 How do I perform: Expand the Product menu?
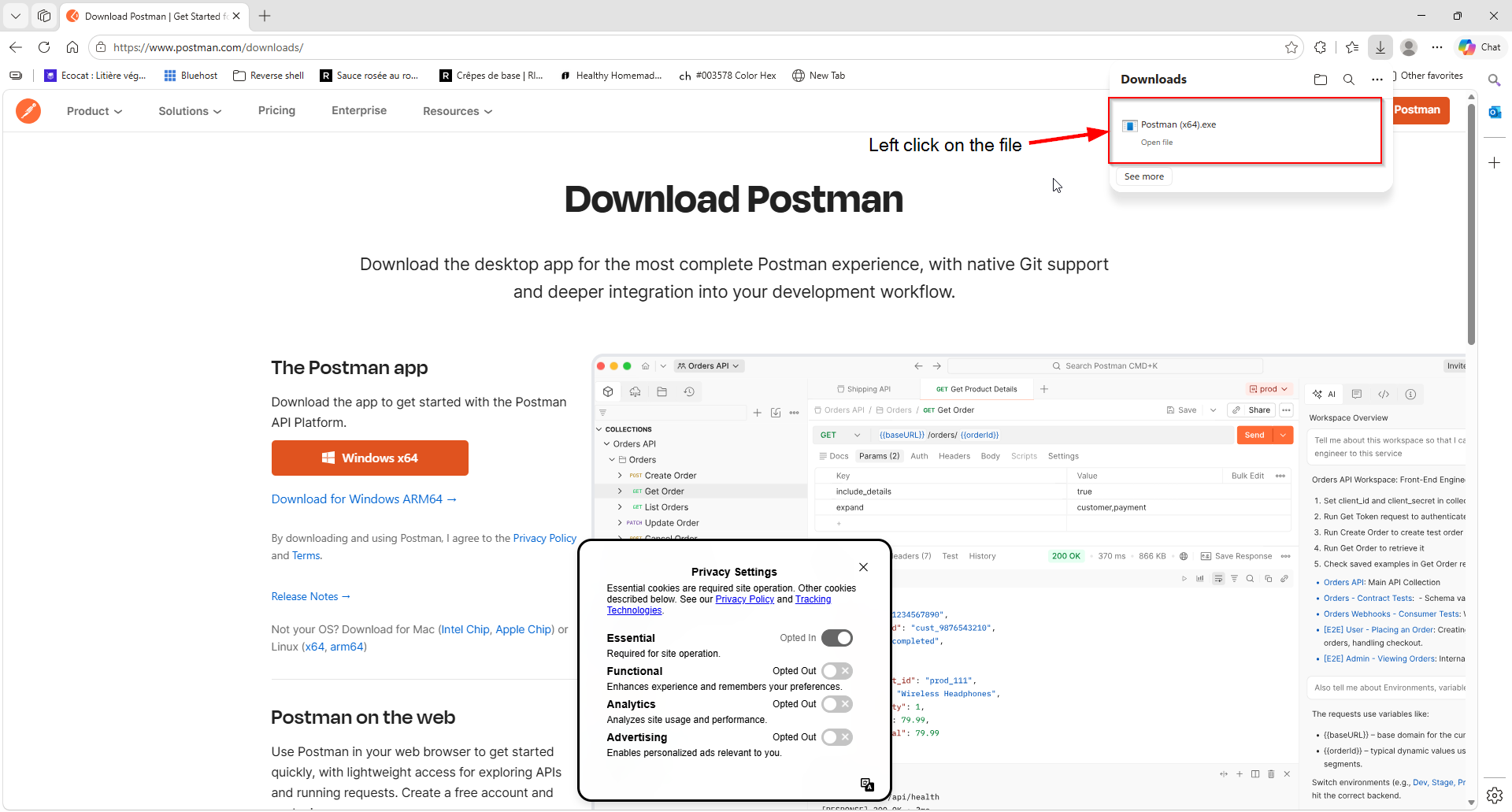click(94, 111)
